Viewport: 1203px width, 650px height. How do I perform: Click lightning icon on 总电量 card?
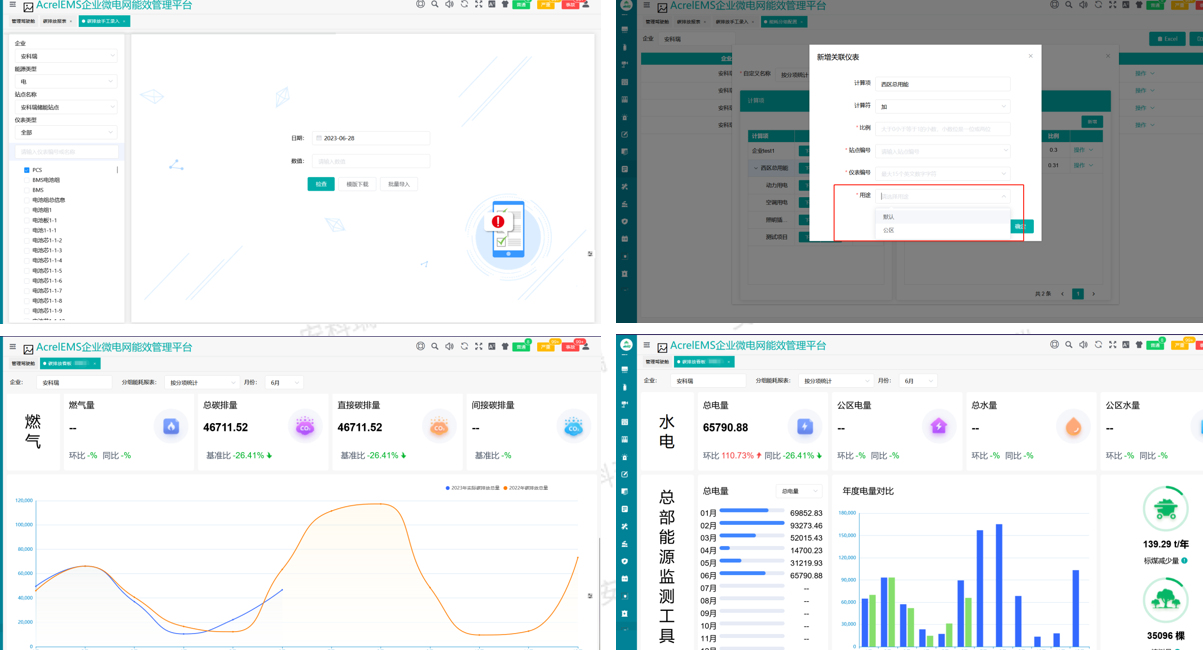(x=805, y=427)
